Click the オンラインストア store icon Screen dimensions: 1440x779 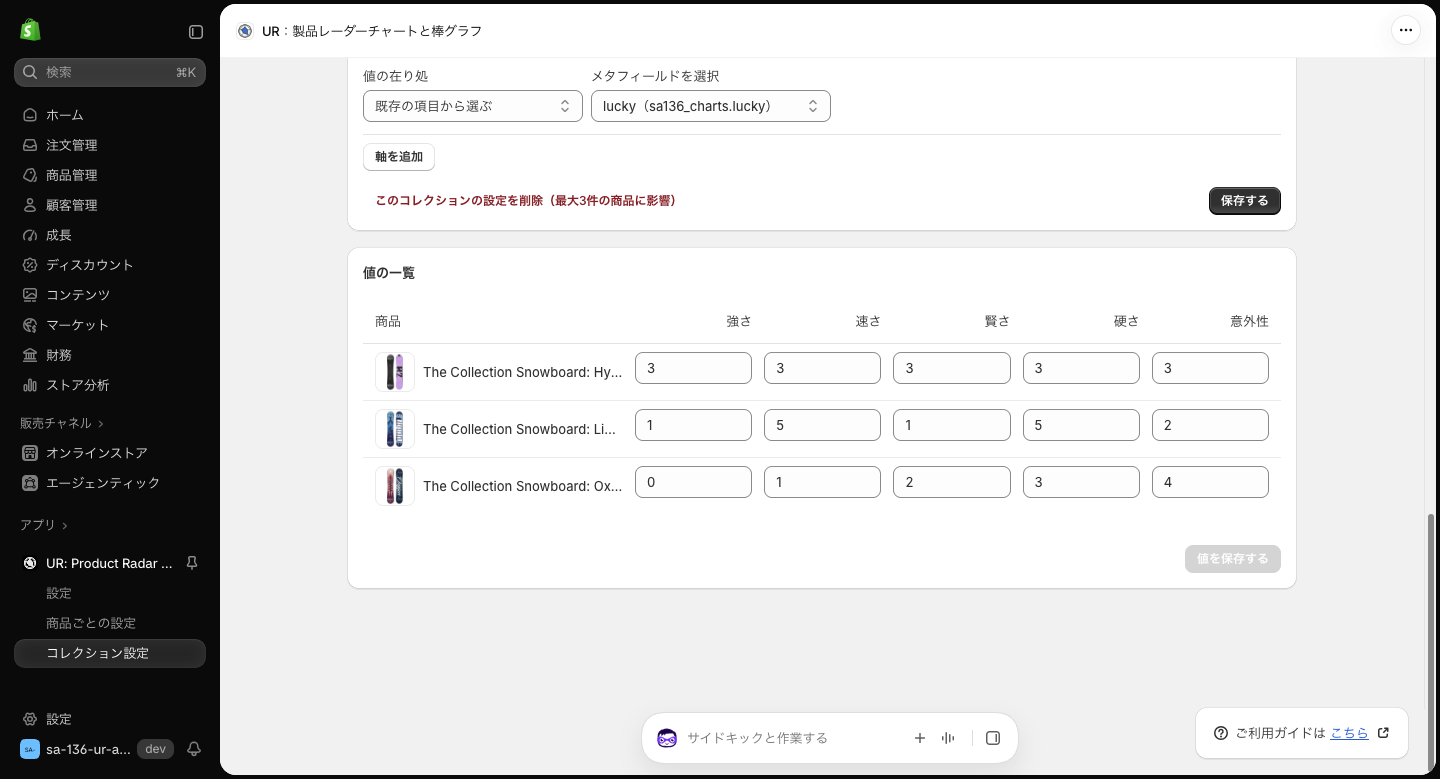click(x=30, y=453)
